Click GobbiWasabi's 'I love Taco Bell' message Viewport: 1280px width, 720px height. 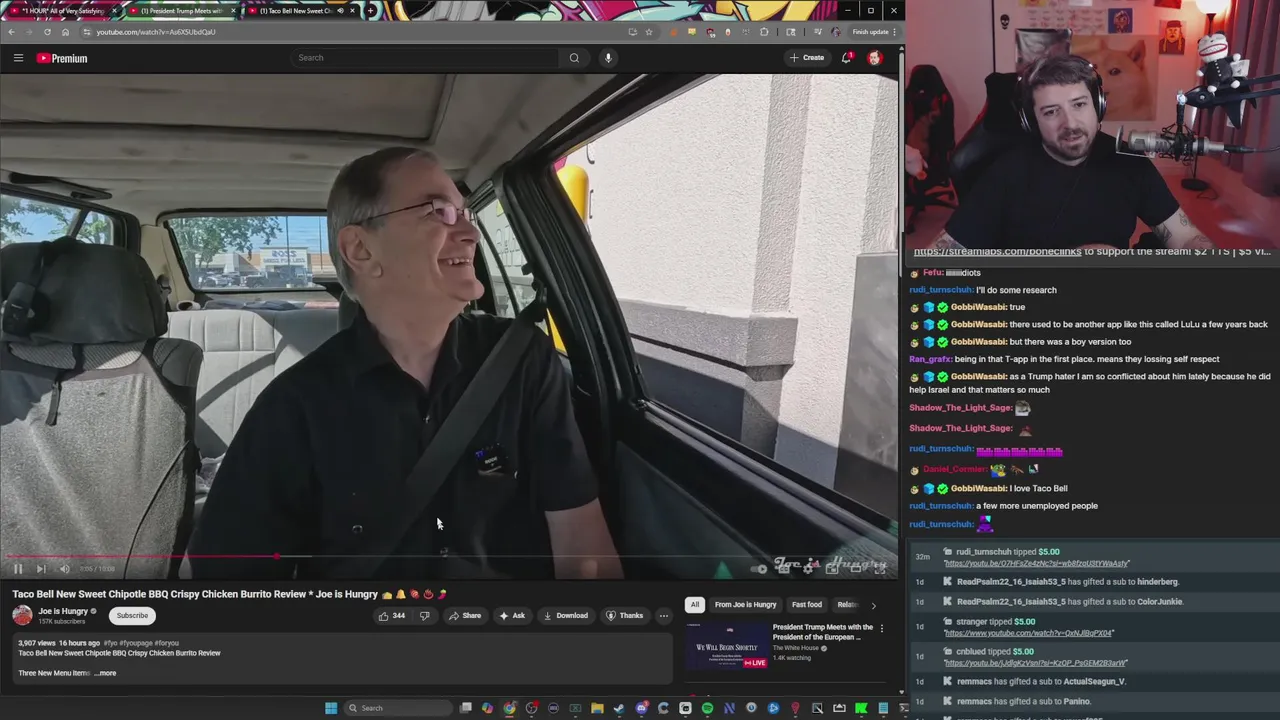coord(1038,488)
